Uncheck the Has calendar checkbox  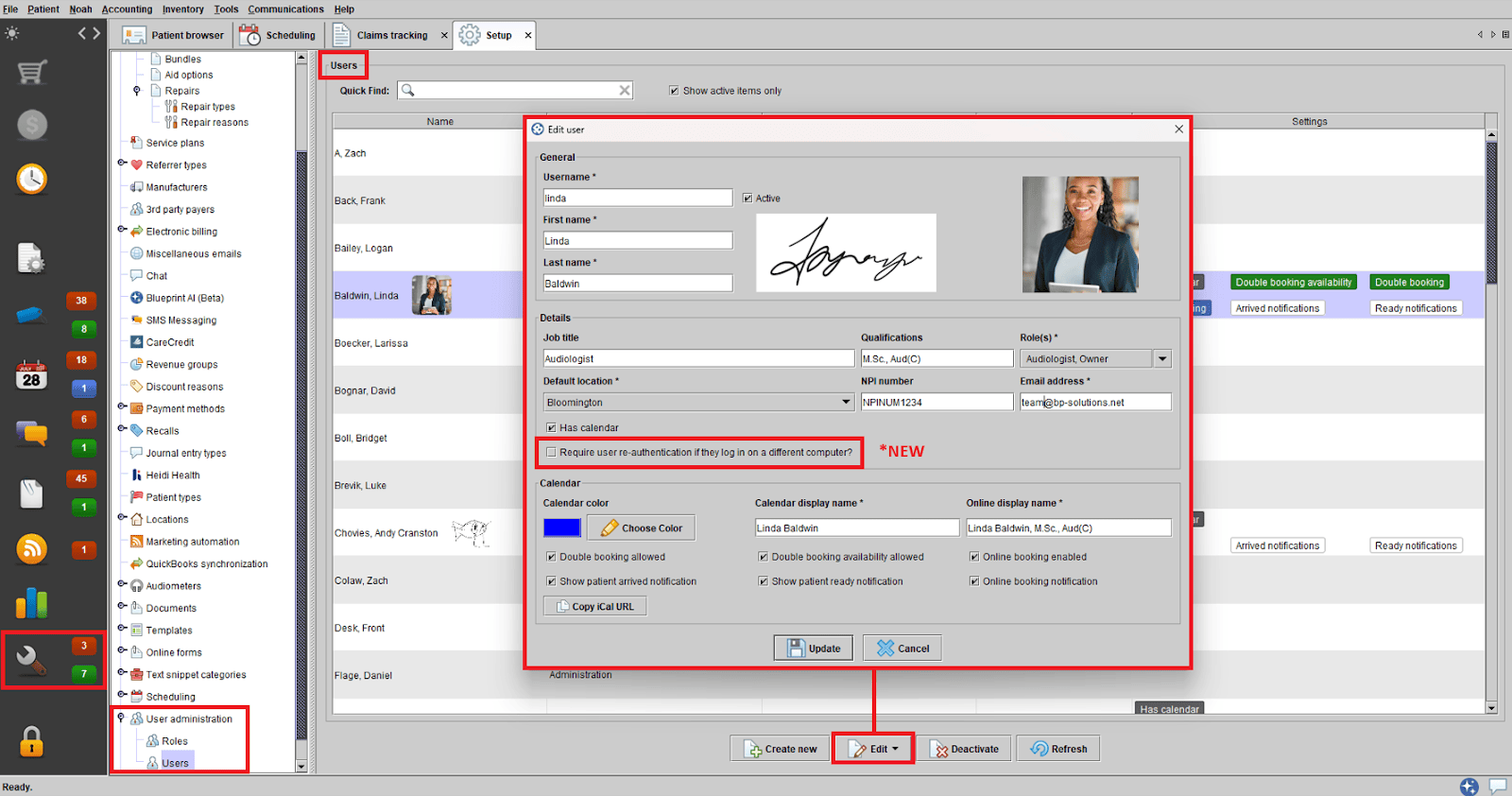pos(552,427)
